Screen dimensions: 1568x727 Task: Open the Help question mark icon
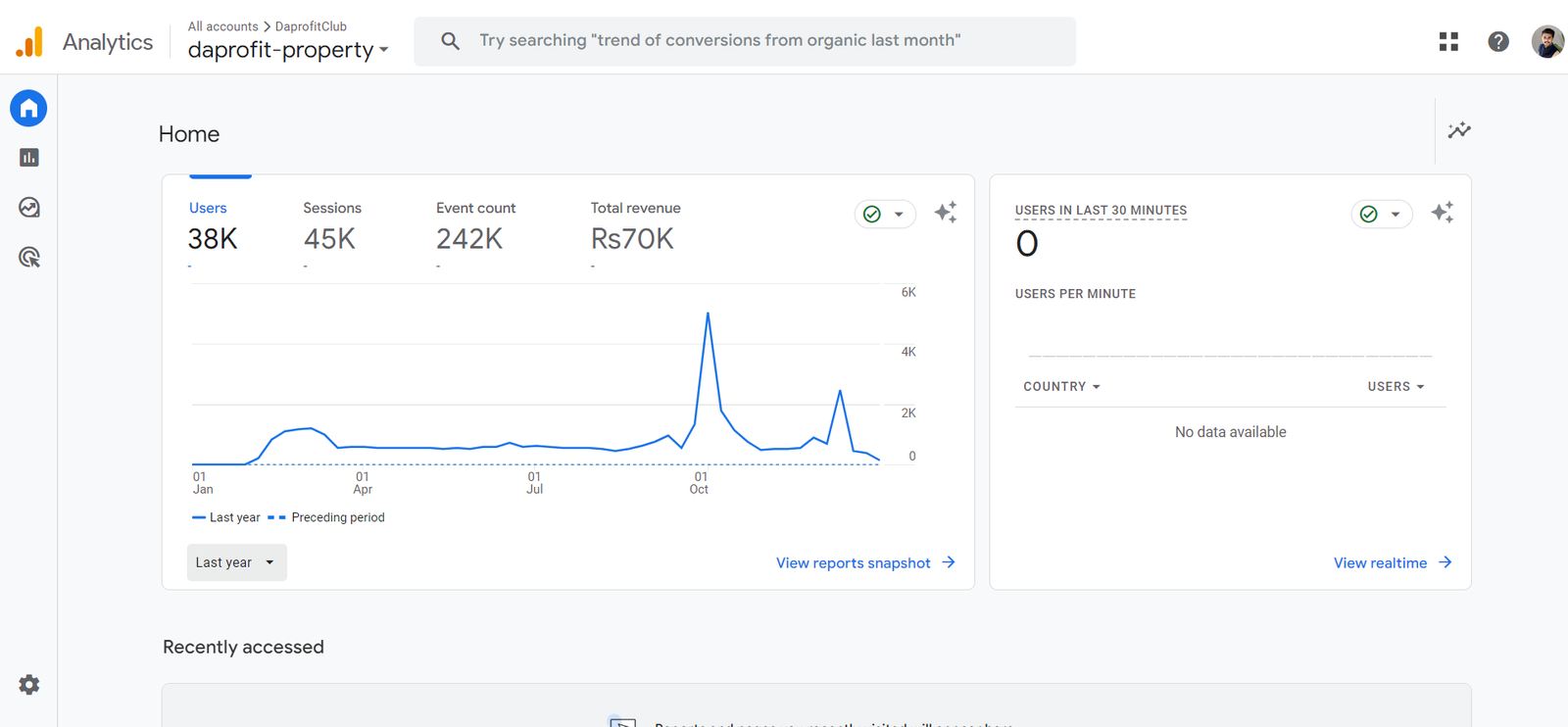1498,41
